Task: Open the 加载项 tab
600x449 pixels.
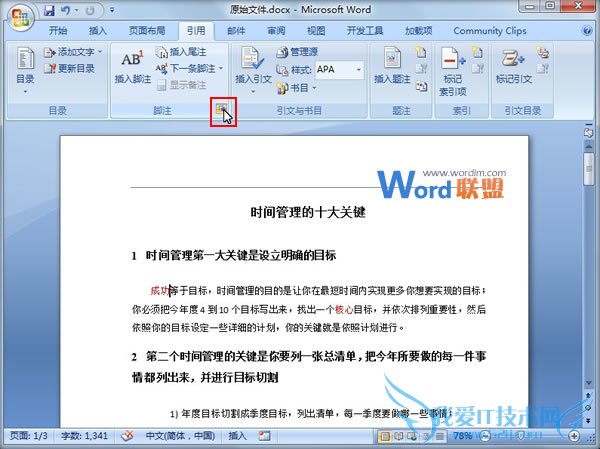Action: [419, 31]
